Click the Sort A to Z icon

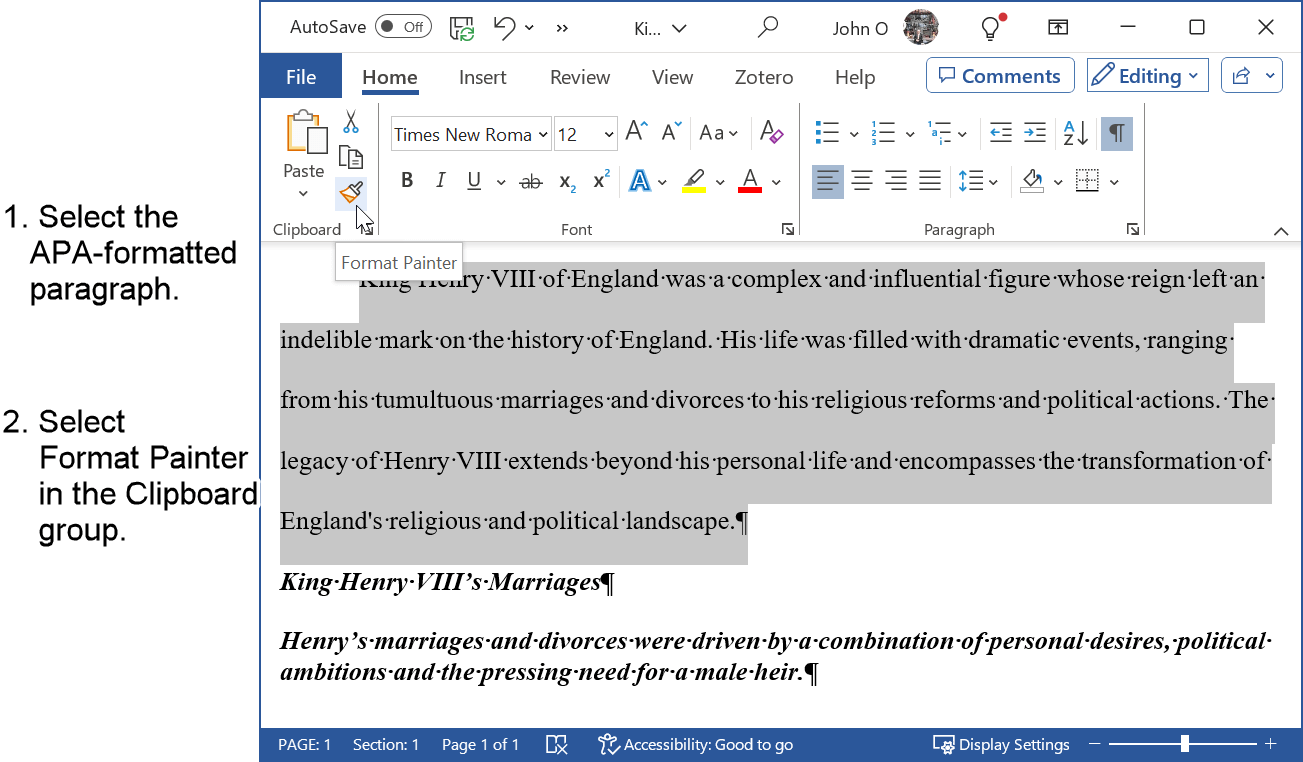(x=1076, y=133)
